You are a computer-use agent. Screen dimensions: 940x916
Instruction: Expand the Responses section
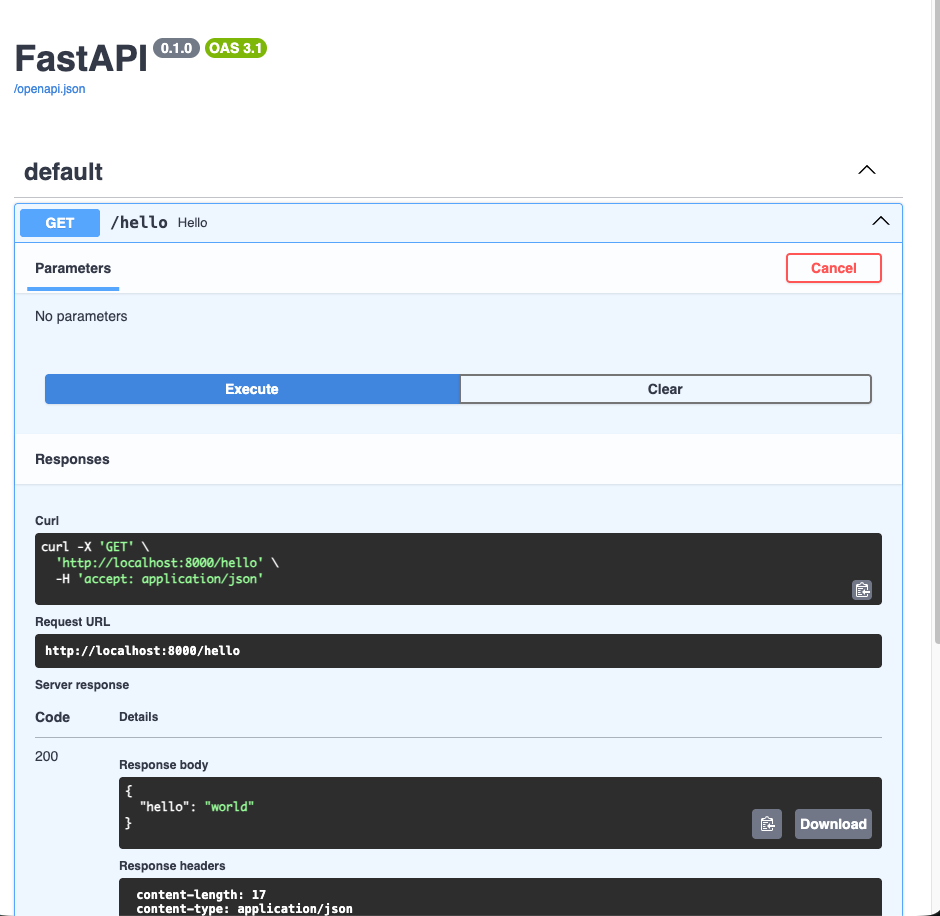tap(72, 459)
